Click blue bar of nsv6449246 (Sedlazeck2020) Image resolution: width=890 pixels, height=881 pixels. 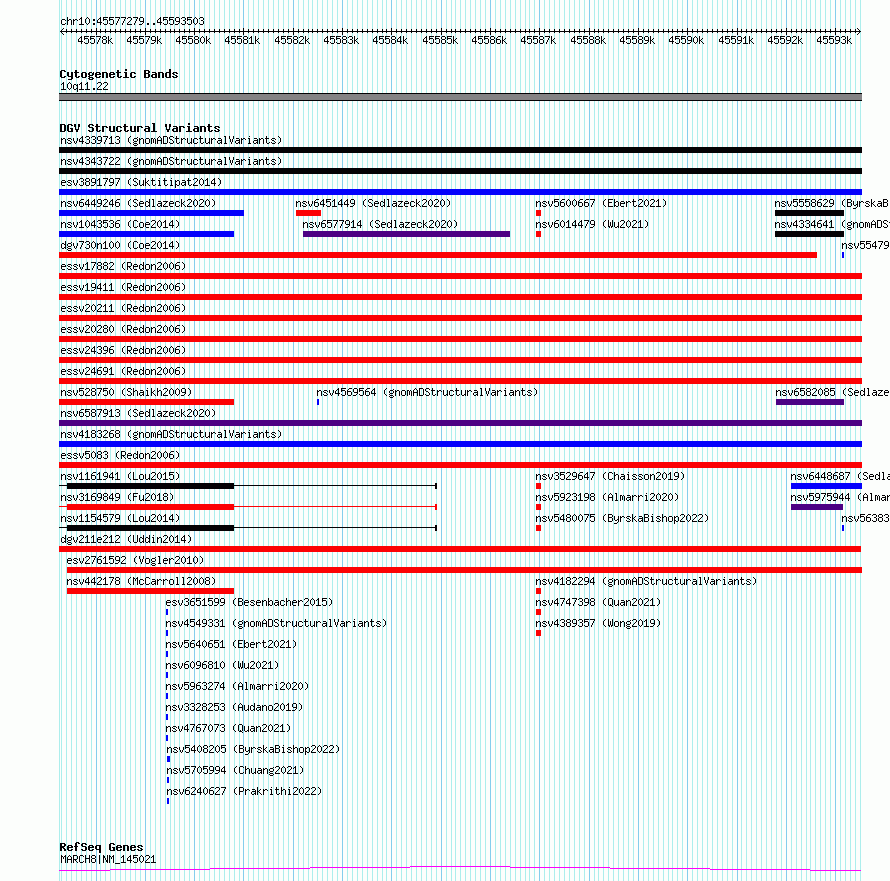[x=152, y=213]
